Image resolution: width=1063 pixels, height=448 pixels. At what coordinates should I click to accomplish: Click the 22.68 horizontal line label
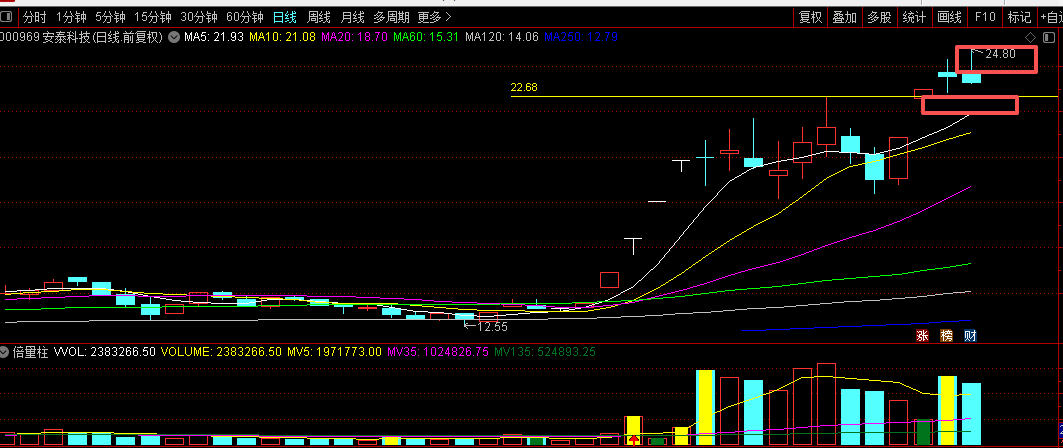tap(524, 87)
